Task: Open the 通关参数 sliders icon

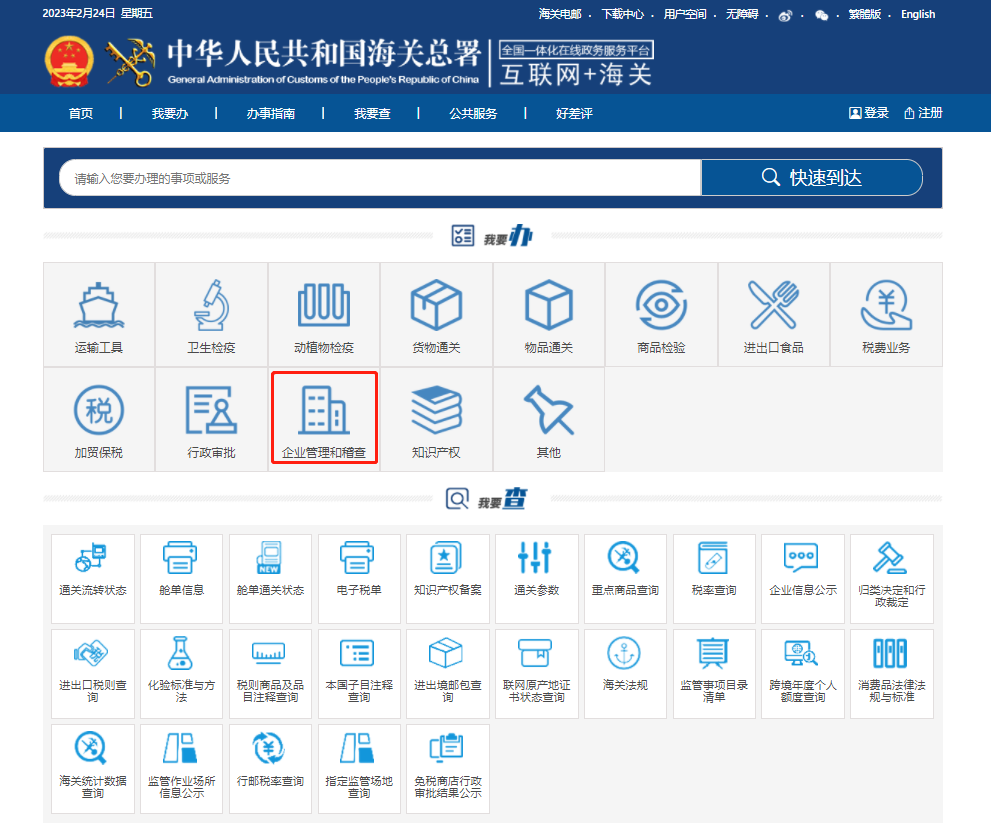Action: [535, 558]
